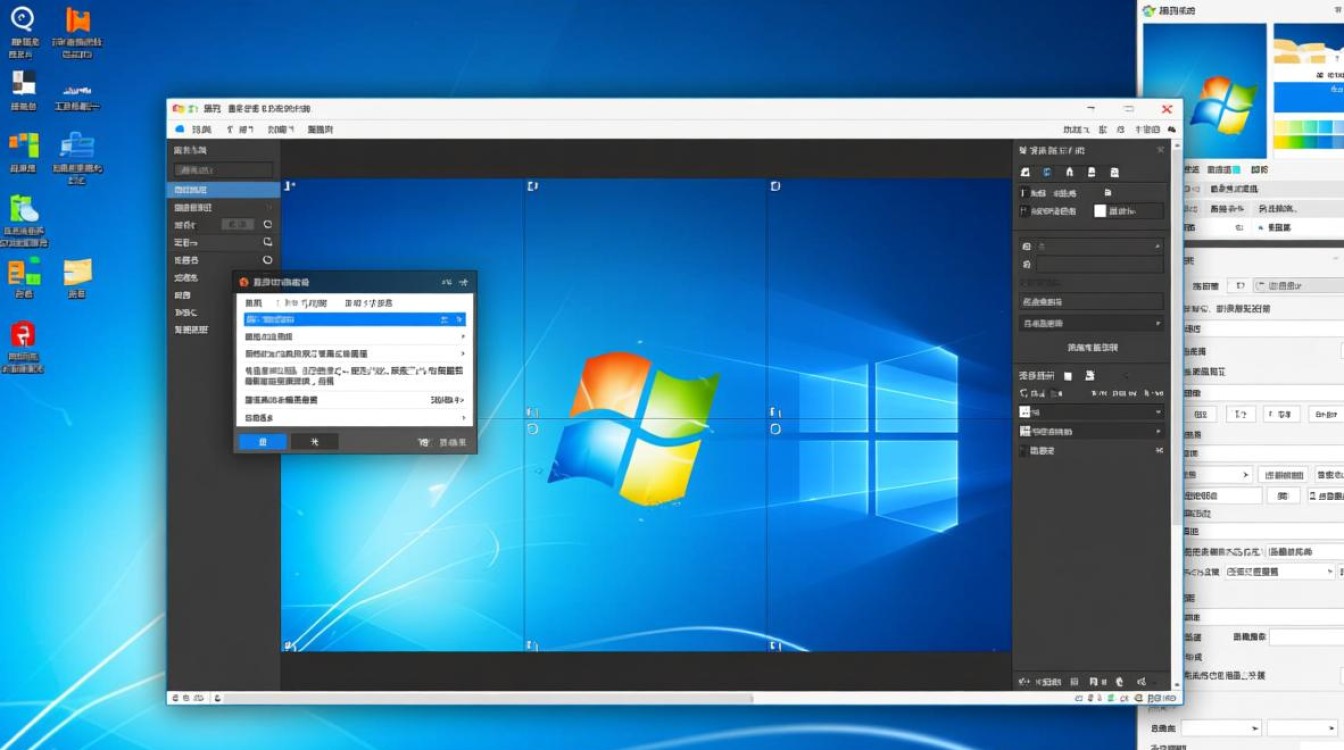This screenshot has width=1344, height=750.
Task: Click the search field at top of left sidebar
Action: [x=223, y=170]
